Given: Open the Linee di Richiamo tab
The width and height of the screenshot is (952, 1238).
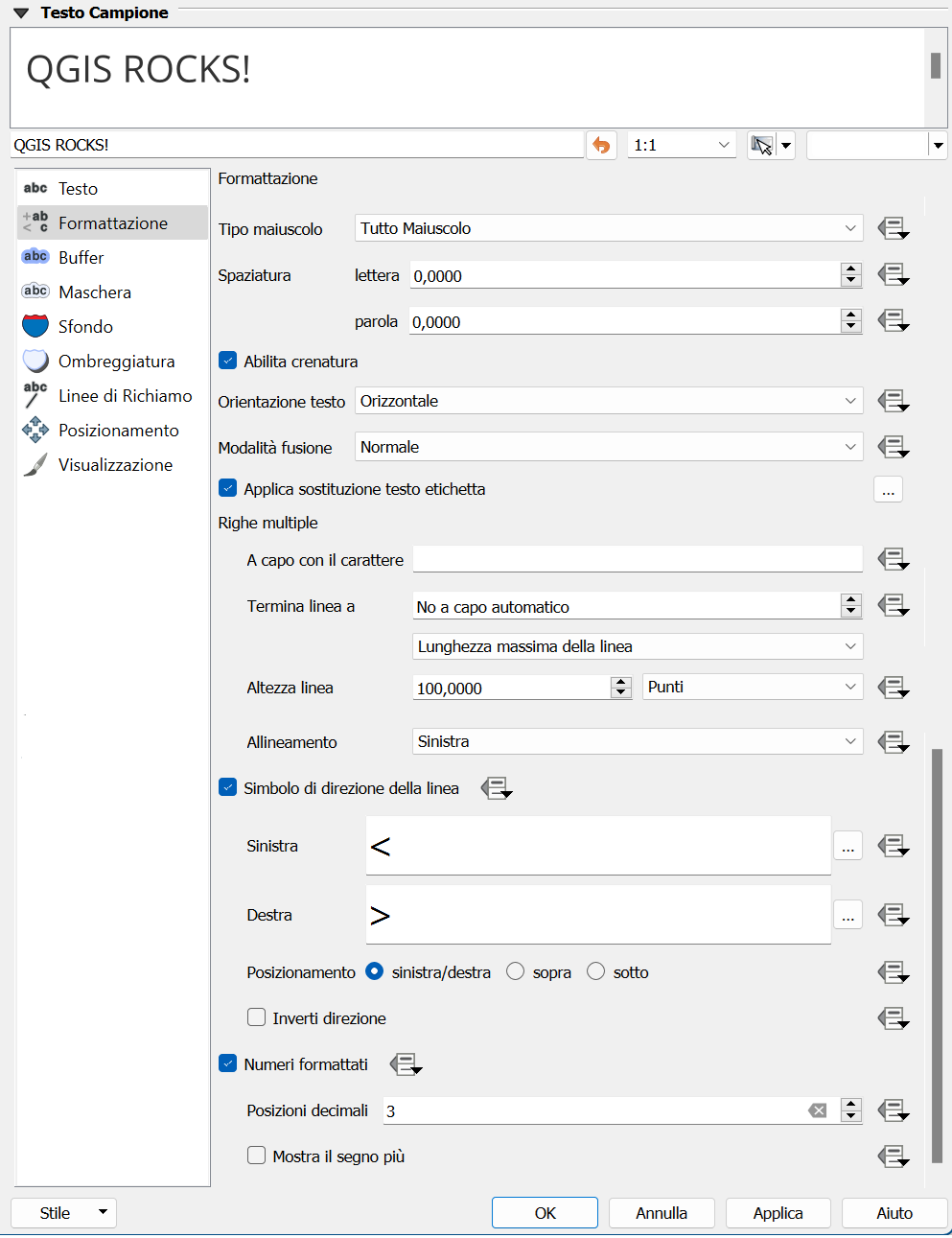Looking at the screenshot, I should tap(113, 395).
